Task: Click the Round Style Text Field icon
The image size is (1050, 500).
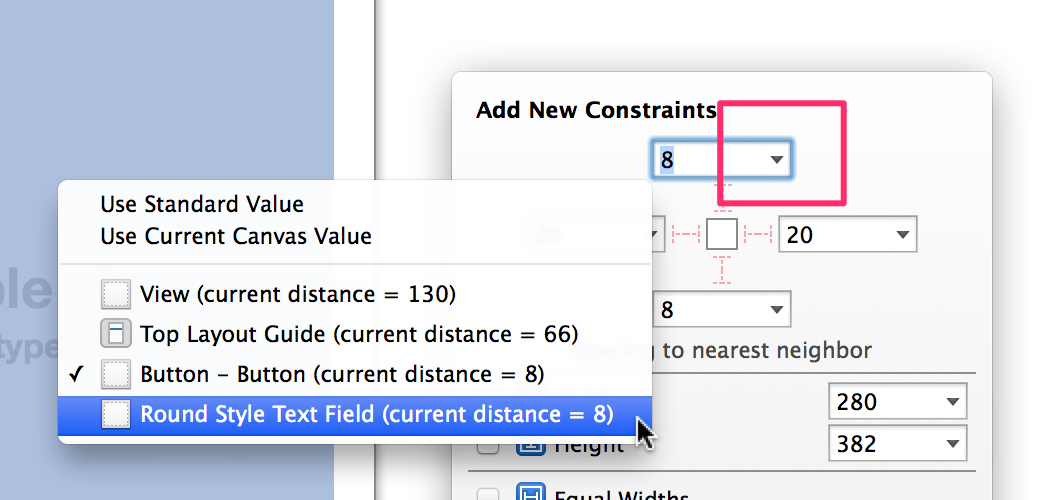Action: pos(116,414)
